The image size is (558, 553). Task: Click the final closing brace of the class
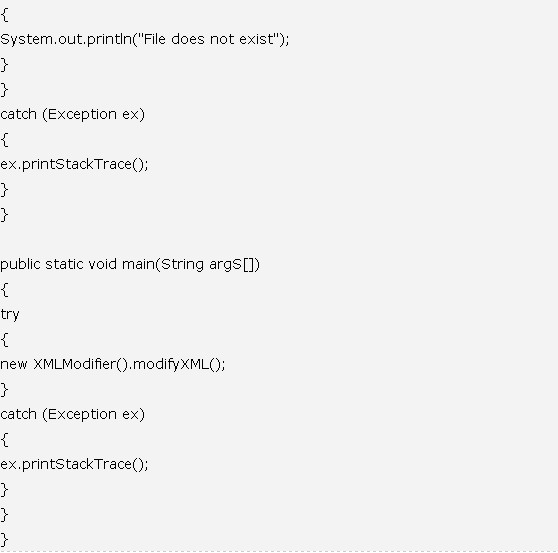coord(5,540)
